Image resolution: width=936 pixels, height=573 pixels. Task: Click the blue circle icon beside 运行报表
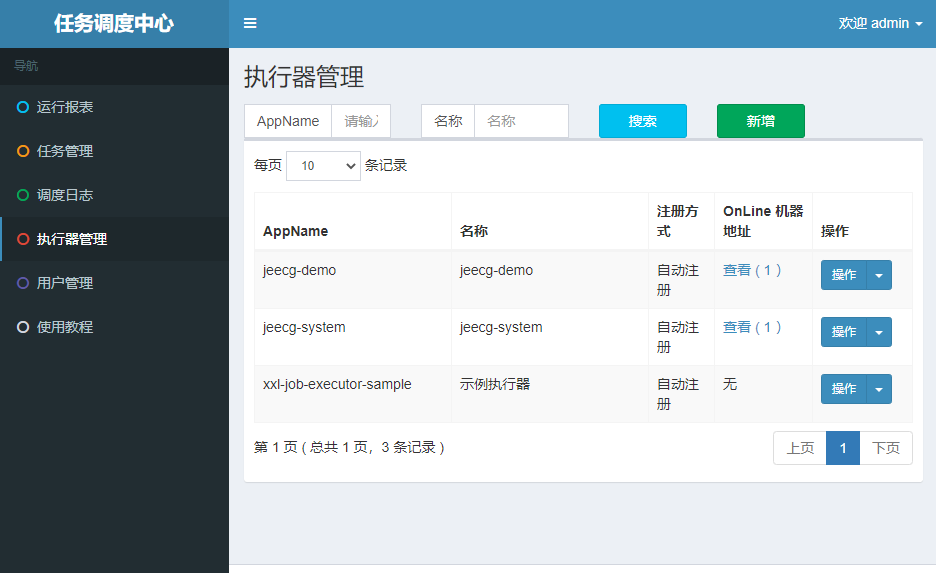pos(23,107)
